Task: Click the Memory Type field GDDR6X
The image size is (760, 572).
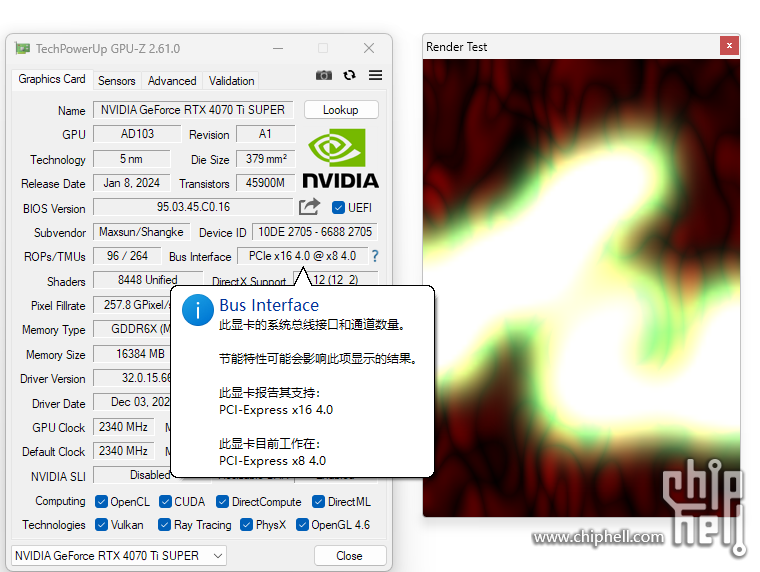Action: pos(132,329)
